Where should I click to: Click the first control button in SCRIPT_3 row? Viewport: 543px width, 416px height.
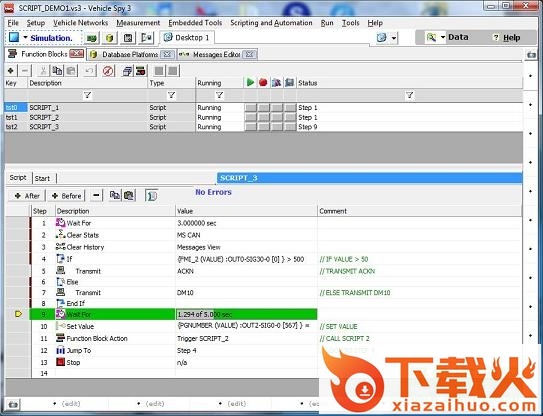[250, 127]
